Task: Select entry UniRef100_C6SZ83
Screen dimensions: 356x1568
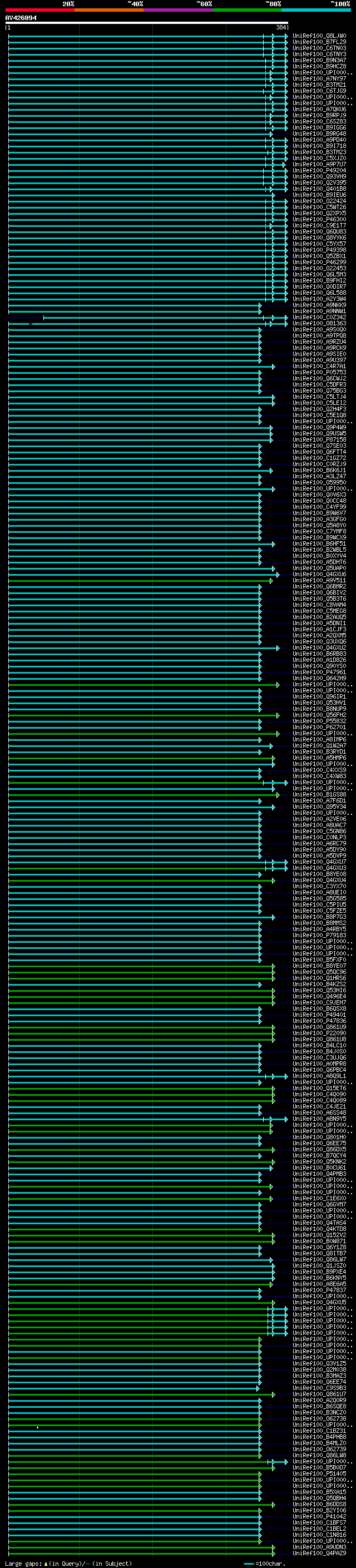Action: (x=319, y=122)
